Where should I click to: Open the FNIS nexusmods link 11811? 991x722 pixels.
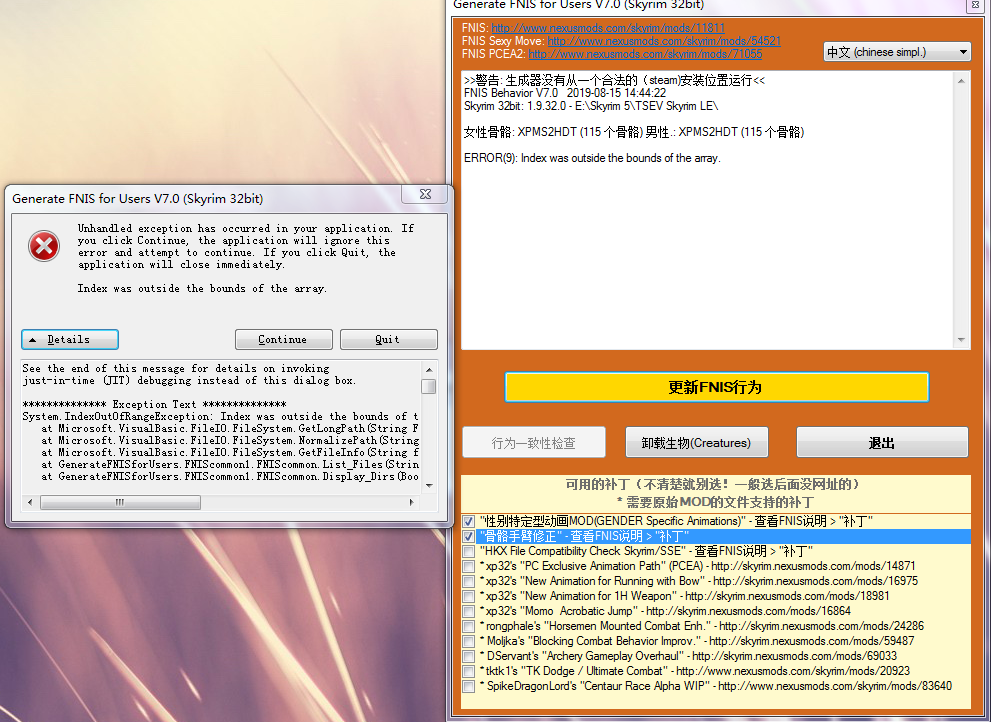point(608,28)
